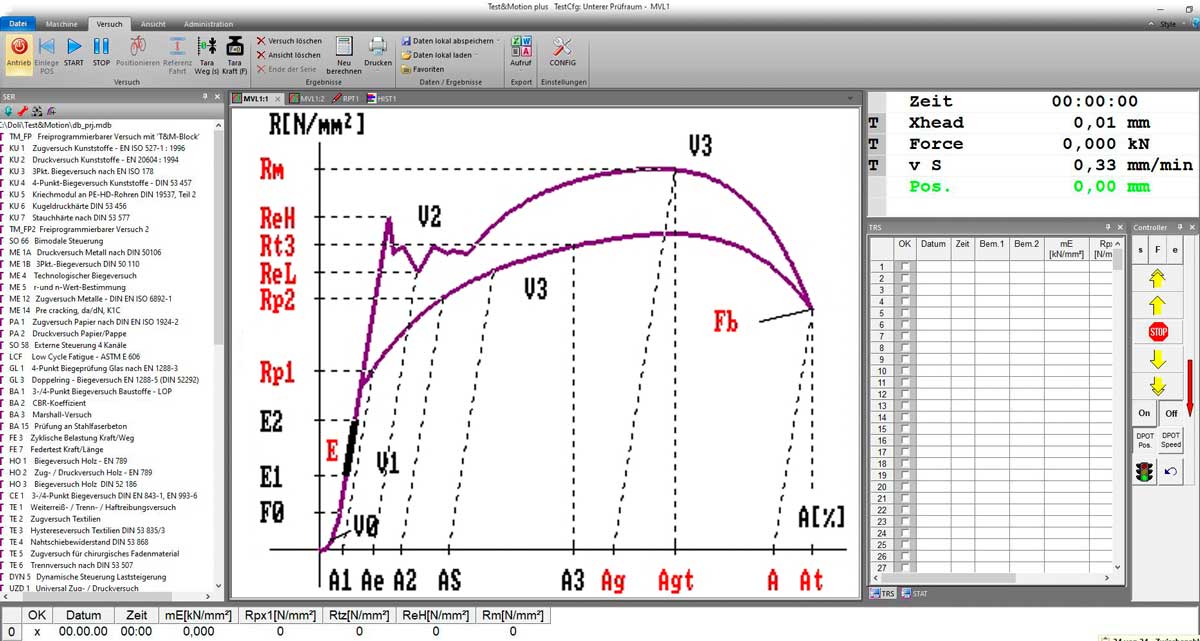The image size is (1200, 641).
Task: Toggle the controller On button
Action: (x=1144, y=412)
